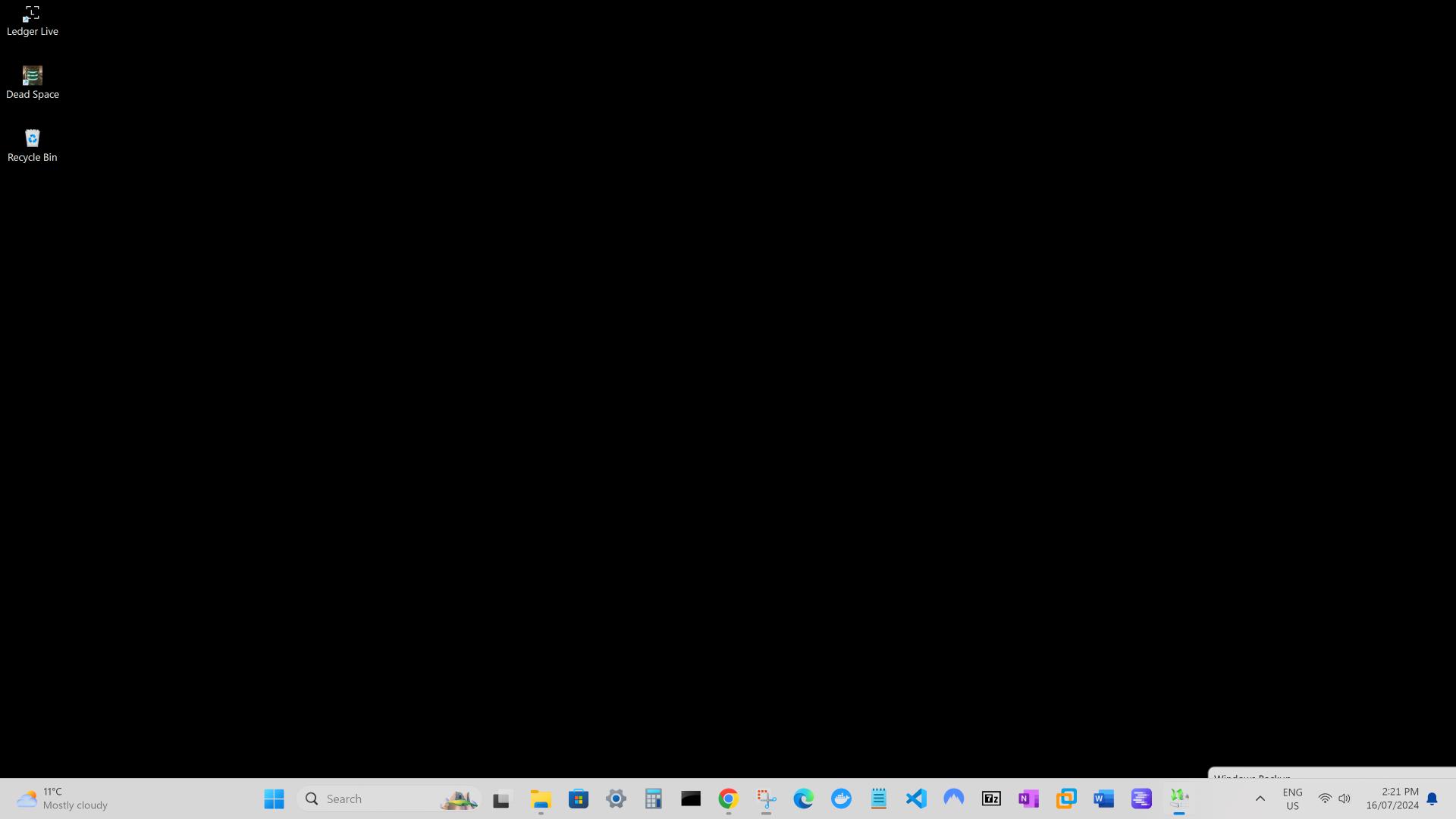Open the purple lines app icon in taskbar
1456x819 pixels.
click(x=1141, y=799)
